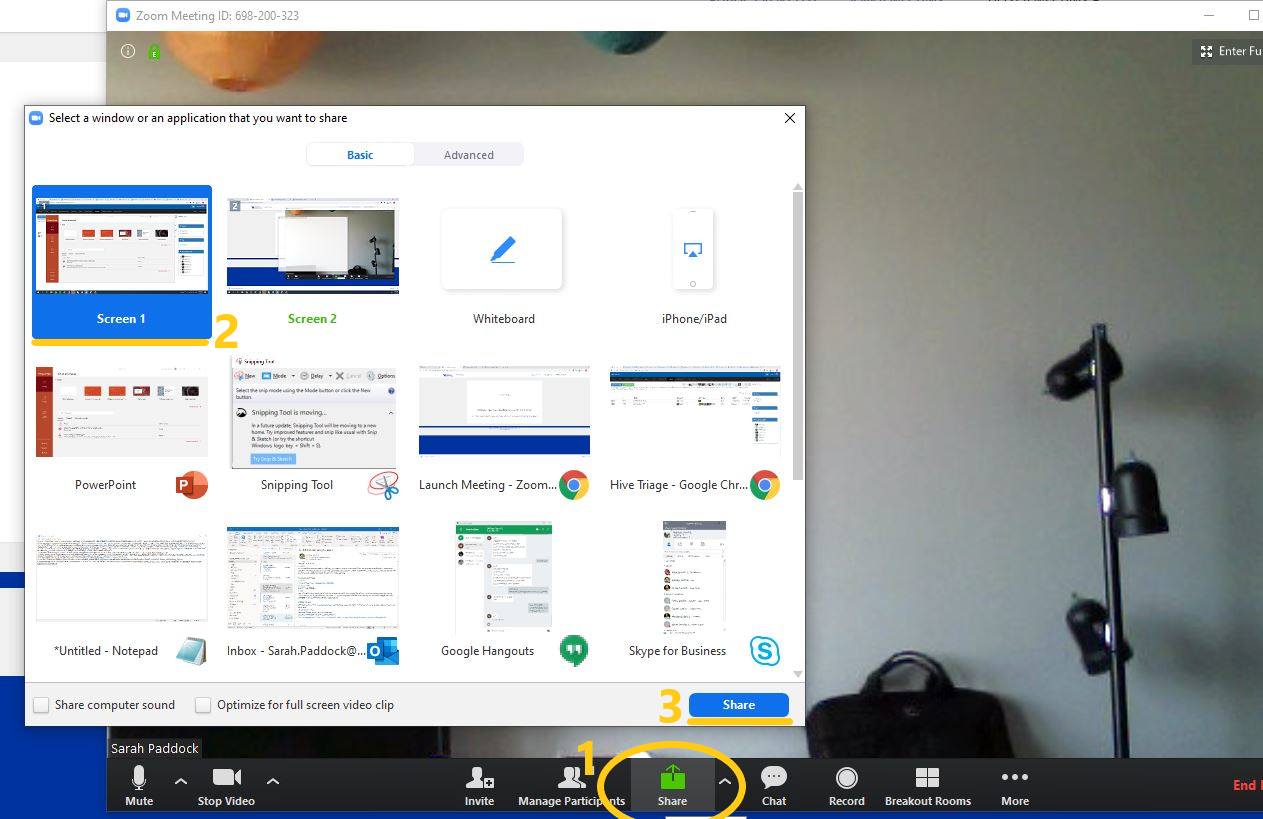This screenshot has width=1263, height=819.
Task: Select the Hive Triage - Google Chrome window thumbnail
Action: [x=695, y=411]
